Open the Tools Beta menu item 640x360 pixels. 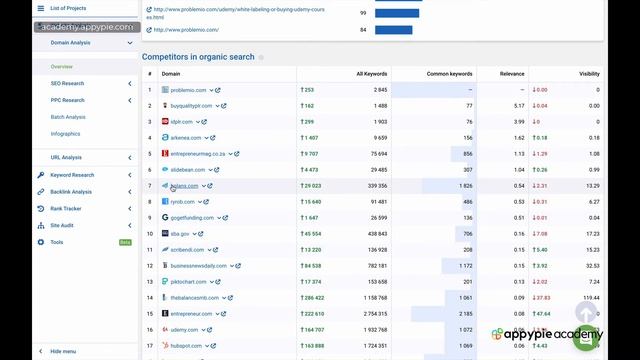[85, 242]
